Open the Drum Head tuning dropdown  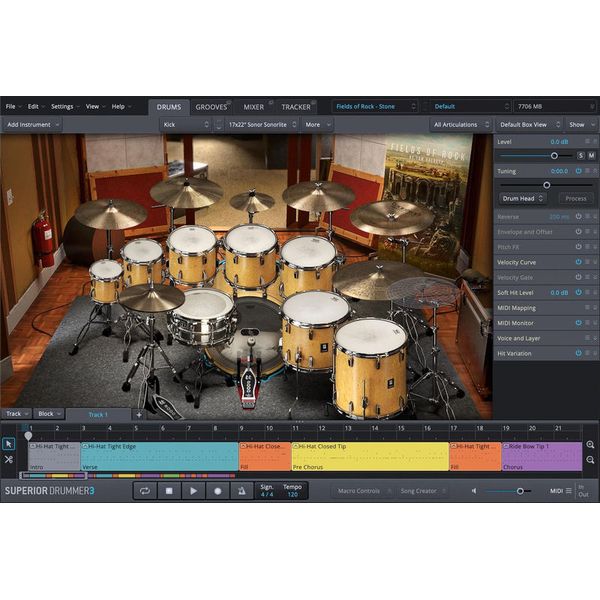coord(522,199)
